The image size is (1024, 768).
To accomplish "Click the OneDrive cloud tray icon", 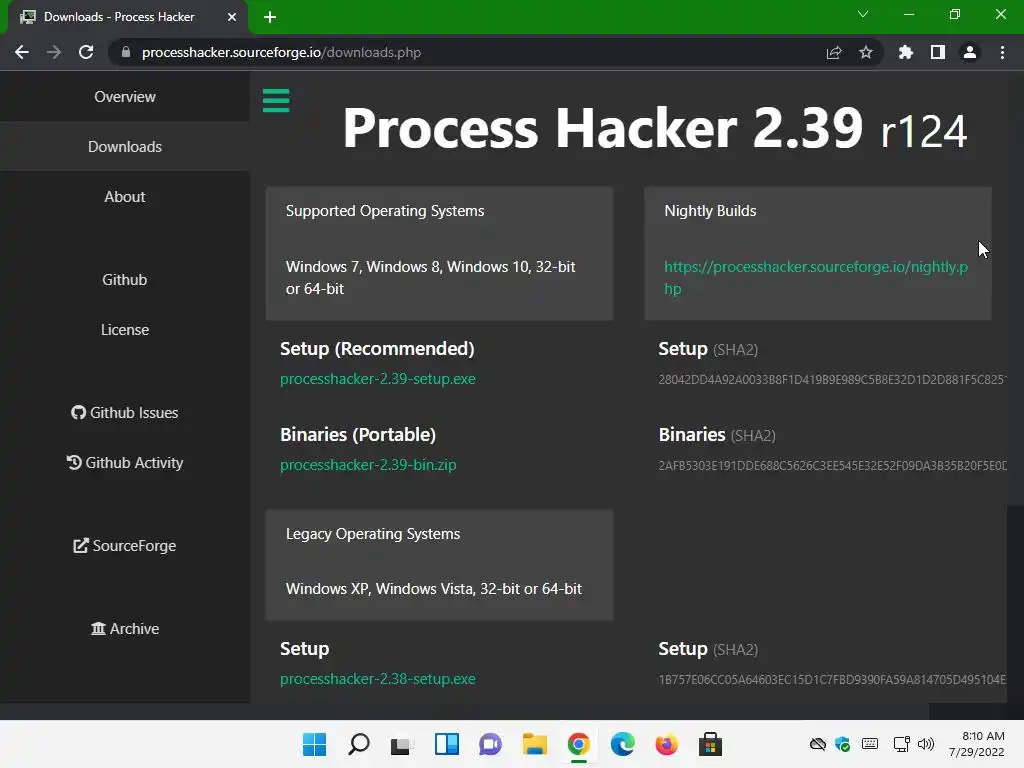I will click(x=818, y=744).
